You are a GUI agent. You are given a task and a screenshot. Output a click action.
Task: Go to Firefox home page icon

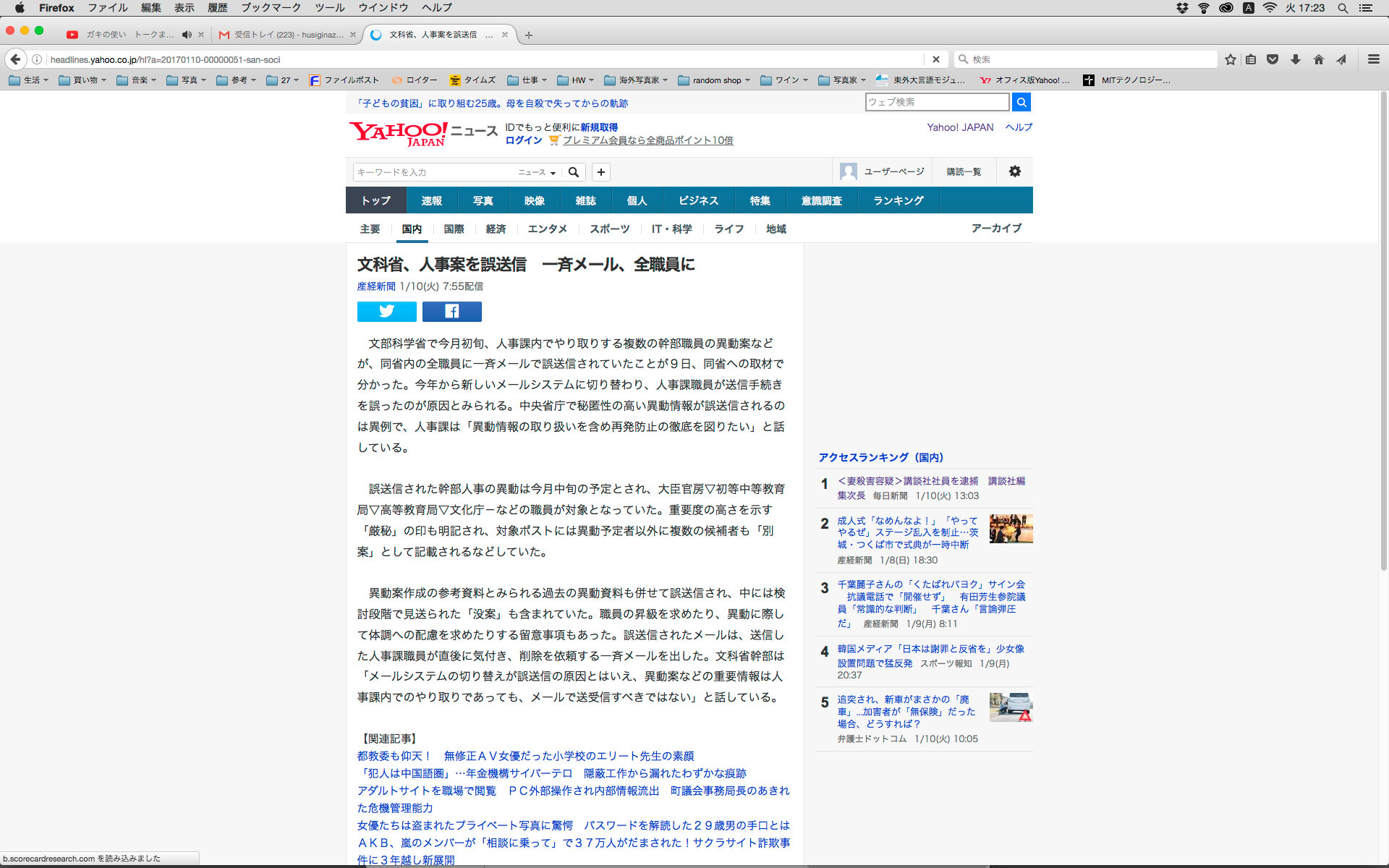tap(1318, 59)
